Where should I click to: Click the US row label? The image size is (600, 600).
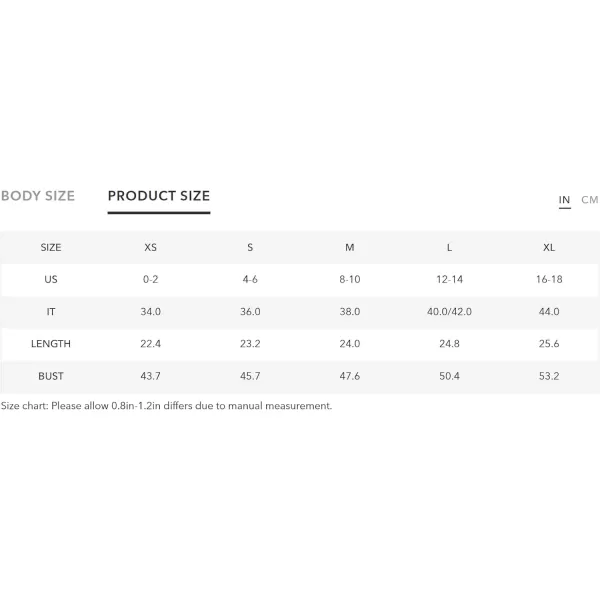pos(51,279)
